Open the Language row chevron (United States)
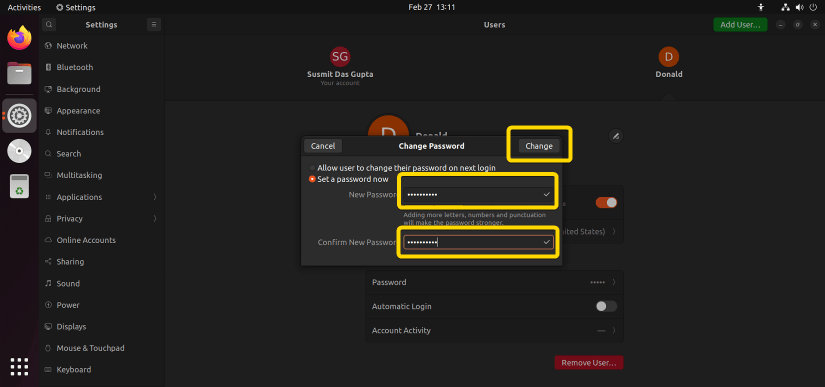The height and width of the screenshot is (387, 825). pos(614,231)
